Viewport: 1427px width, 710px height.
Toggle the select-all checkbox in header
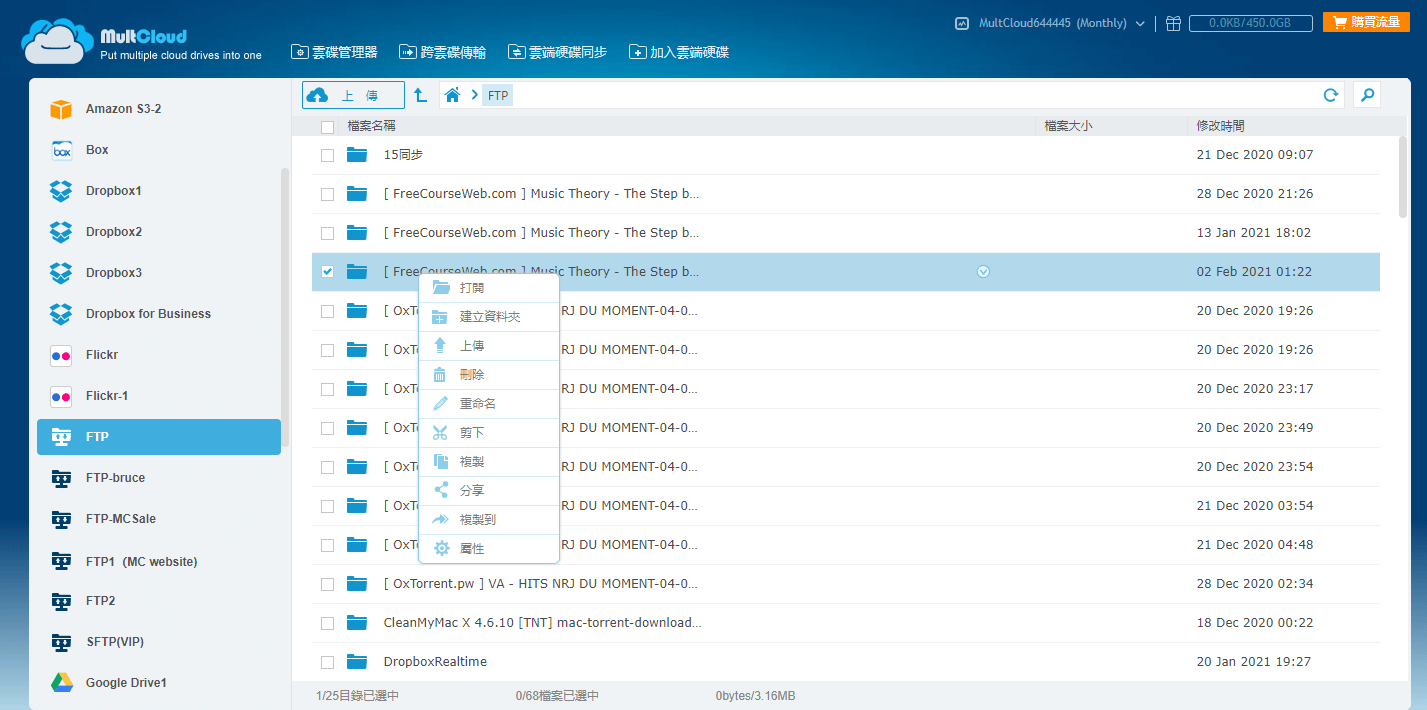tap(327, 127)
